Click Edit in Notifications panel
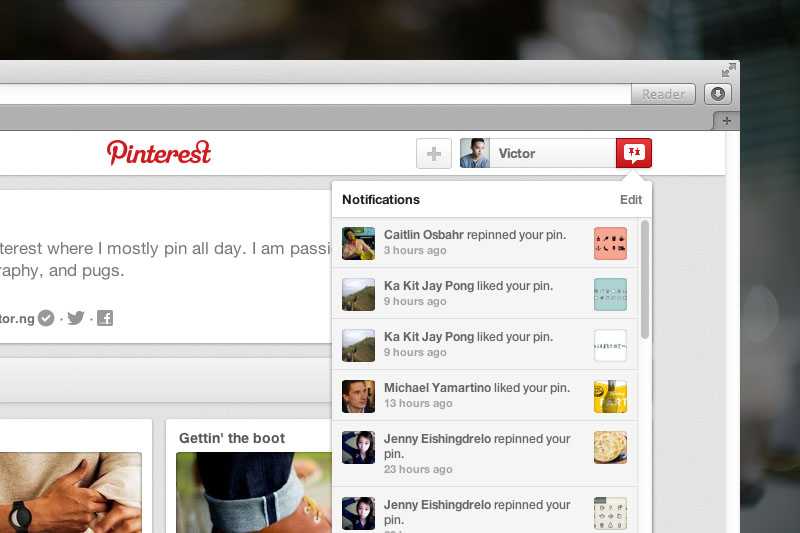 pos(631,199)
